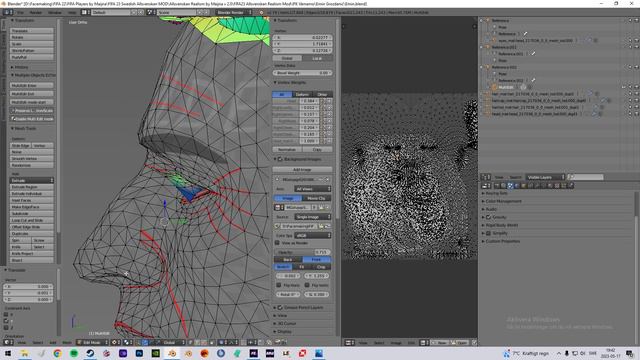Toggle the Y constraint axis checkbox
640x360 pixels.
pos(6,321)
